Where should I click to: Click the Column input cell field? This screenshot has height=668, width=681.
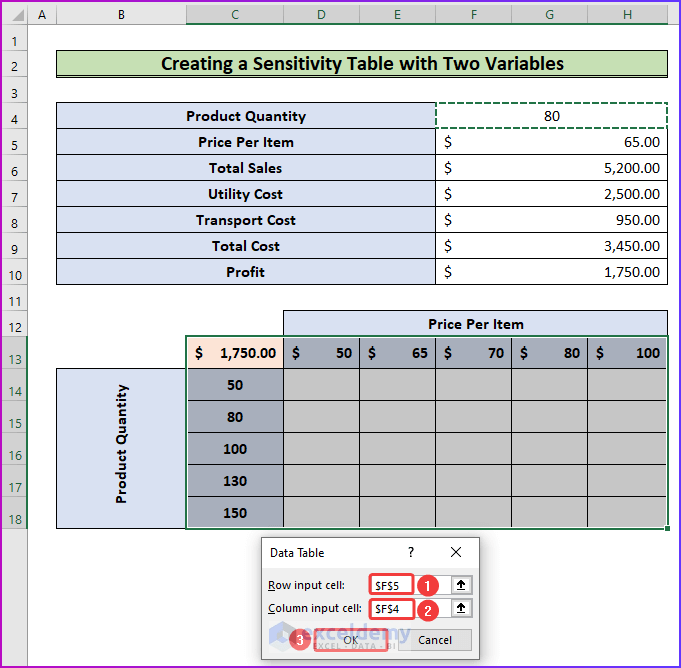coord(410,608)
